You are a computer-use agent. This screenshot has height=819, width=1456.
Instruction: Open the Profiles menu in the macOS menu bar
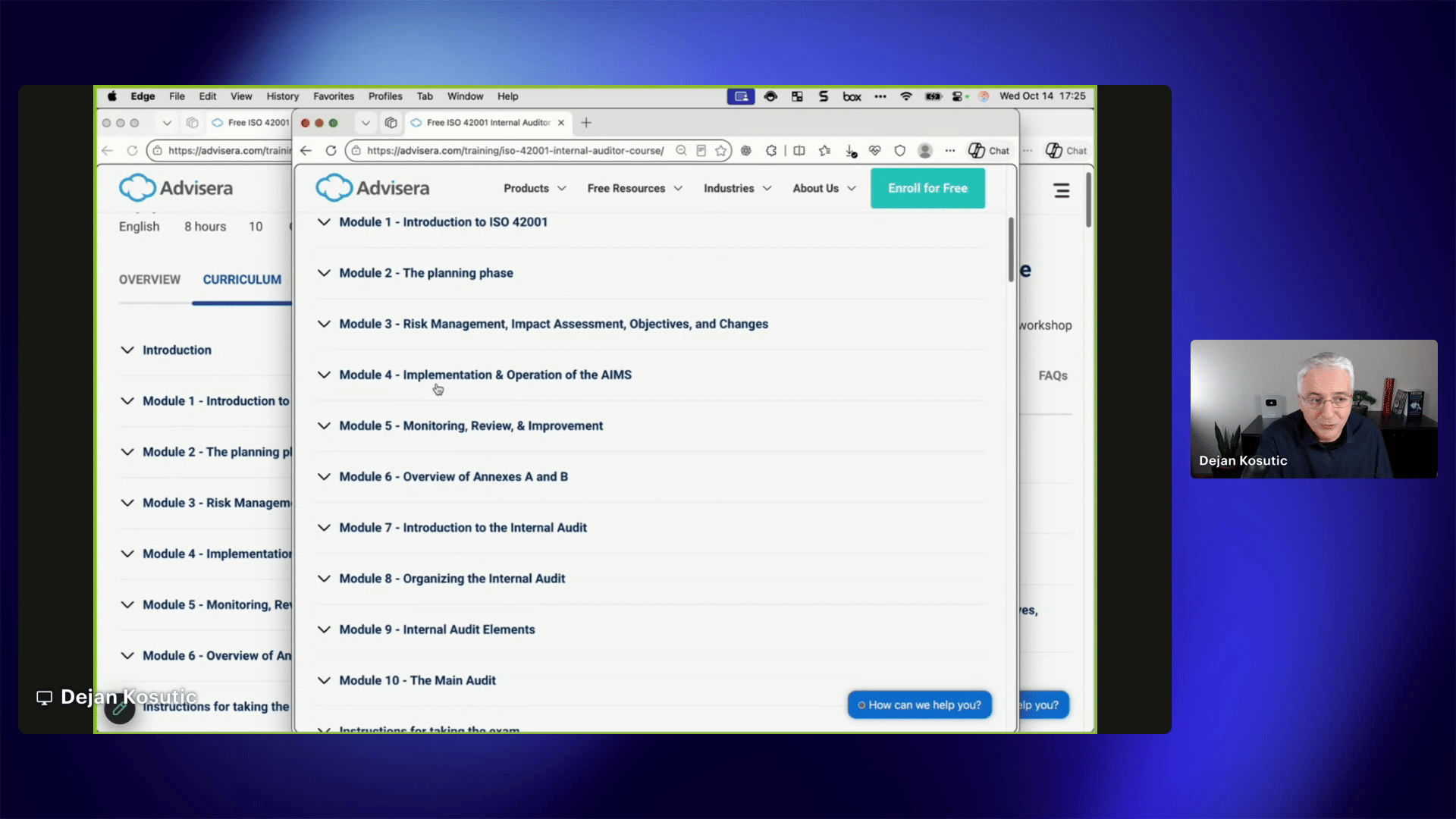pyautogui.click(x=385, y=96)
